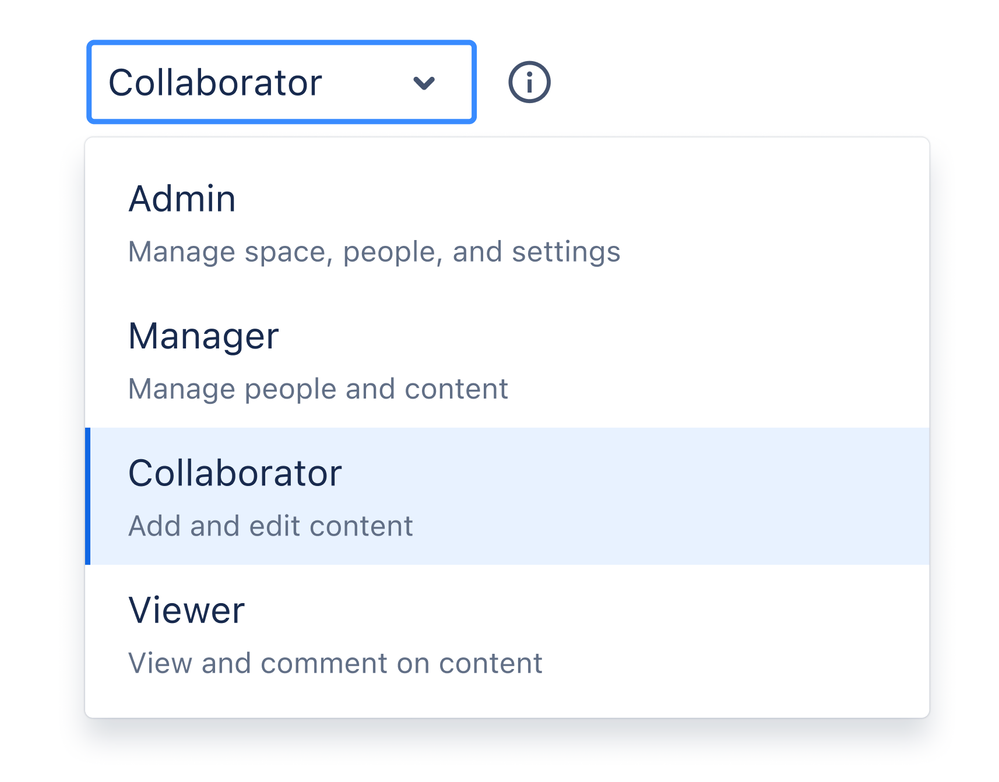Click "View and comment on content" description
Viewport: 999px width, 782px height.
[x=335, y=663]
